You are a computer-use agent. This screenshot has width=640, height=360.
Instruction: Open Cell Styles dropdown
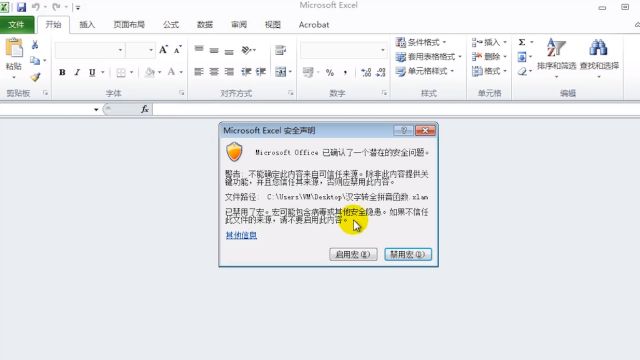425,71
